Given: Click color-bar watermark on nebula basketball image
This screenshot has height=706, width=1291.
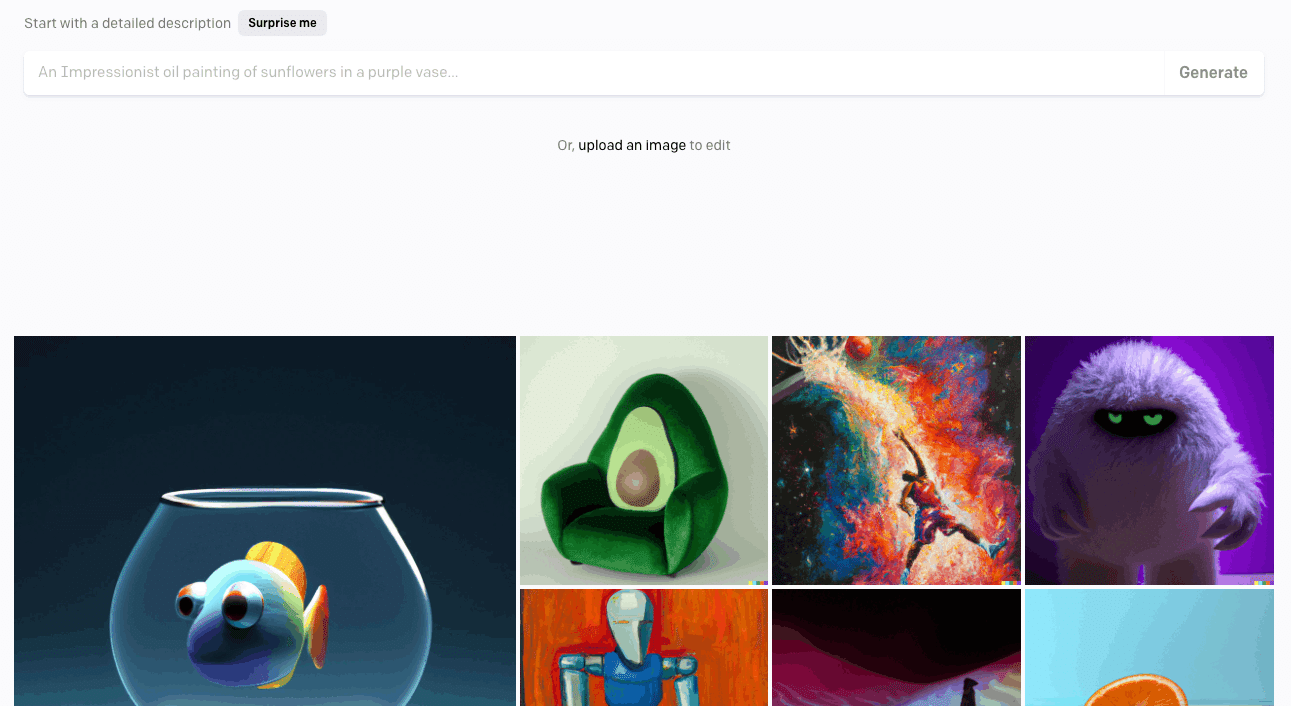Looking at the screenshot, I should coord(1010,582).
